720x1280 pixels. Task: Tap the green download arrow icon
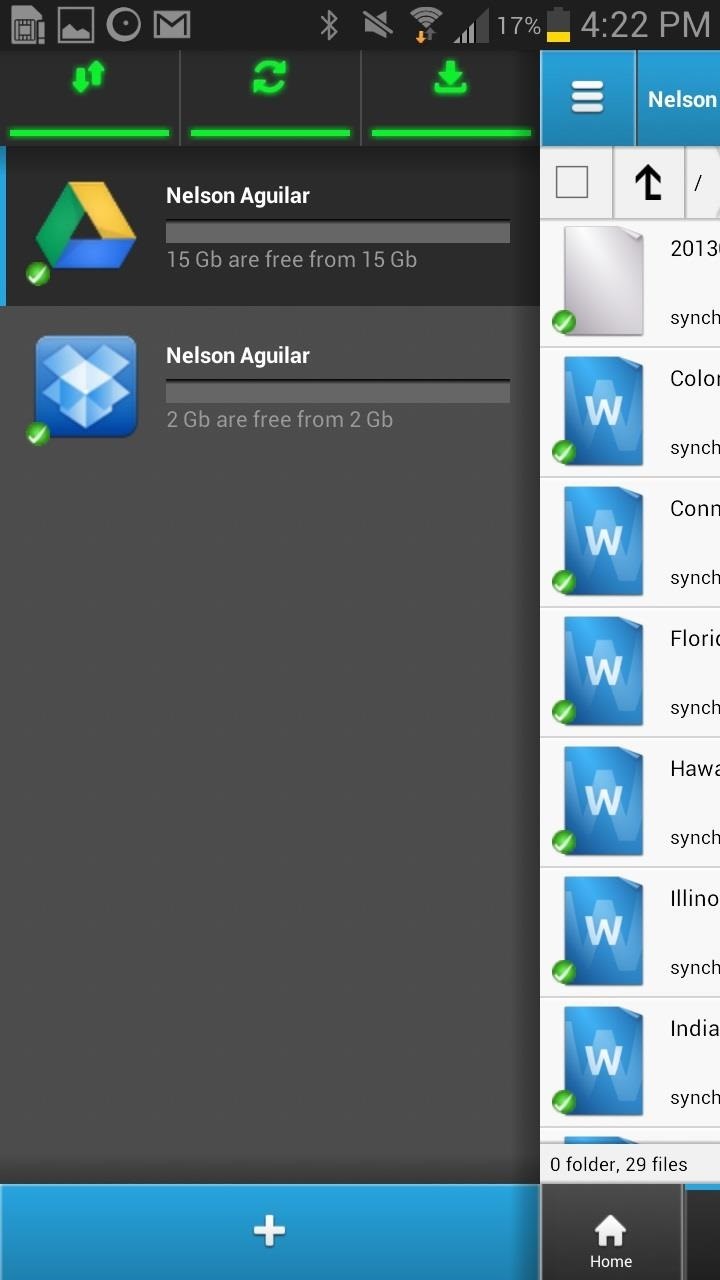pos(451,78)
